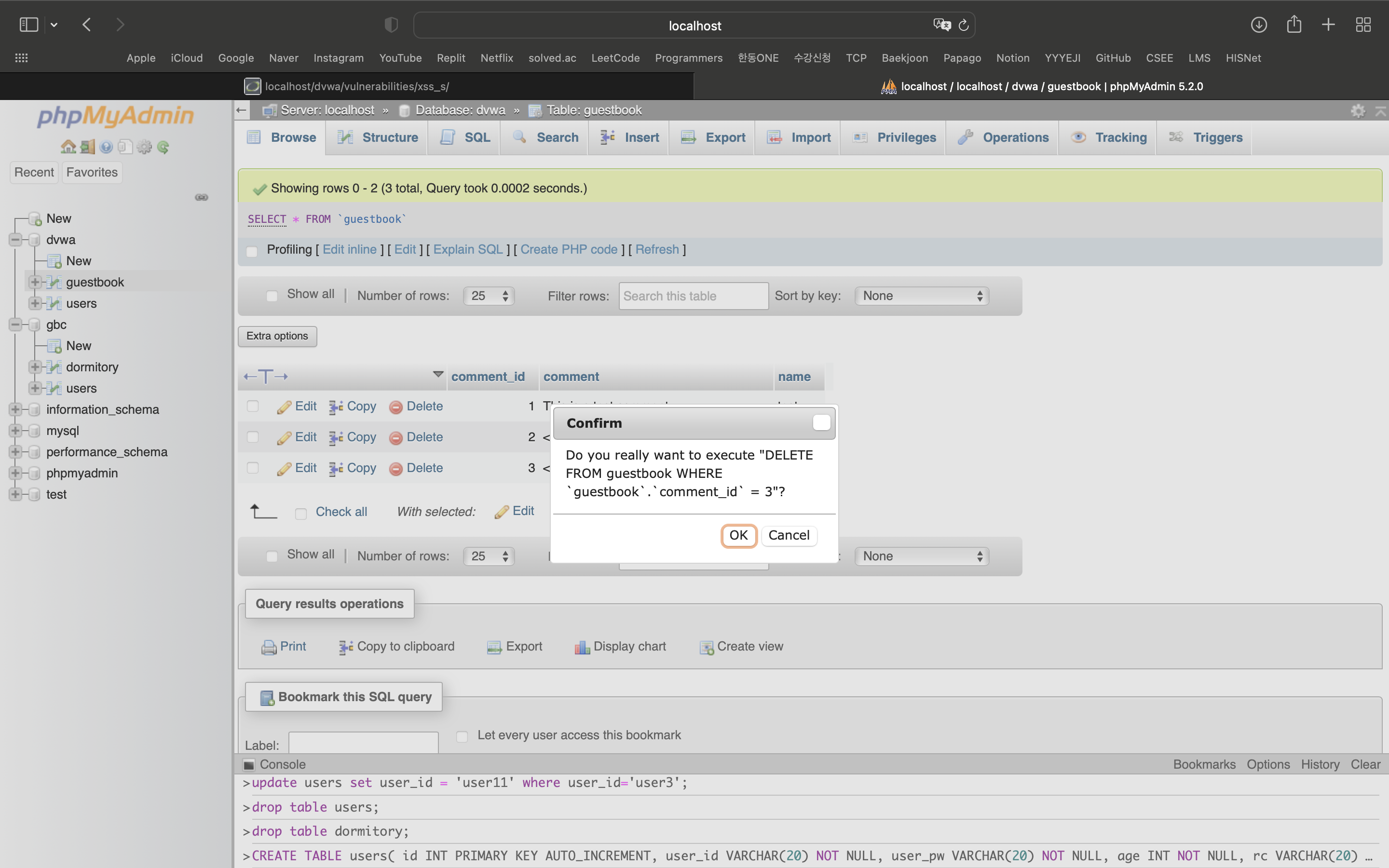Screen dimensions: 1389x868
Task: Click the Filter rows search field
Action: [693, 296]
